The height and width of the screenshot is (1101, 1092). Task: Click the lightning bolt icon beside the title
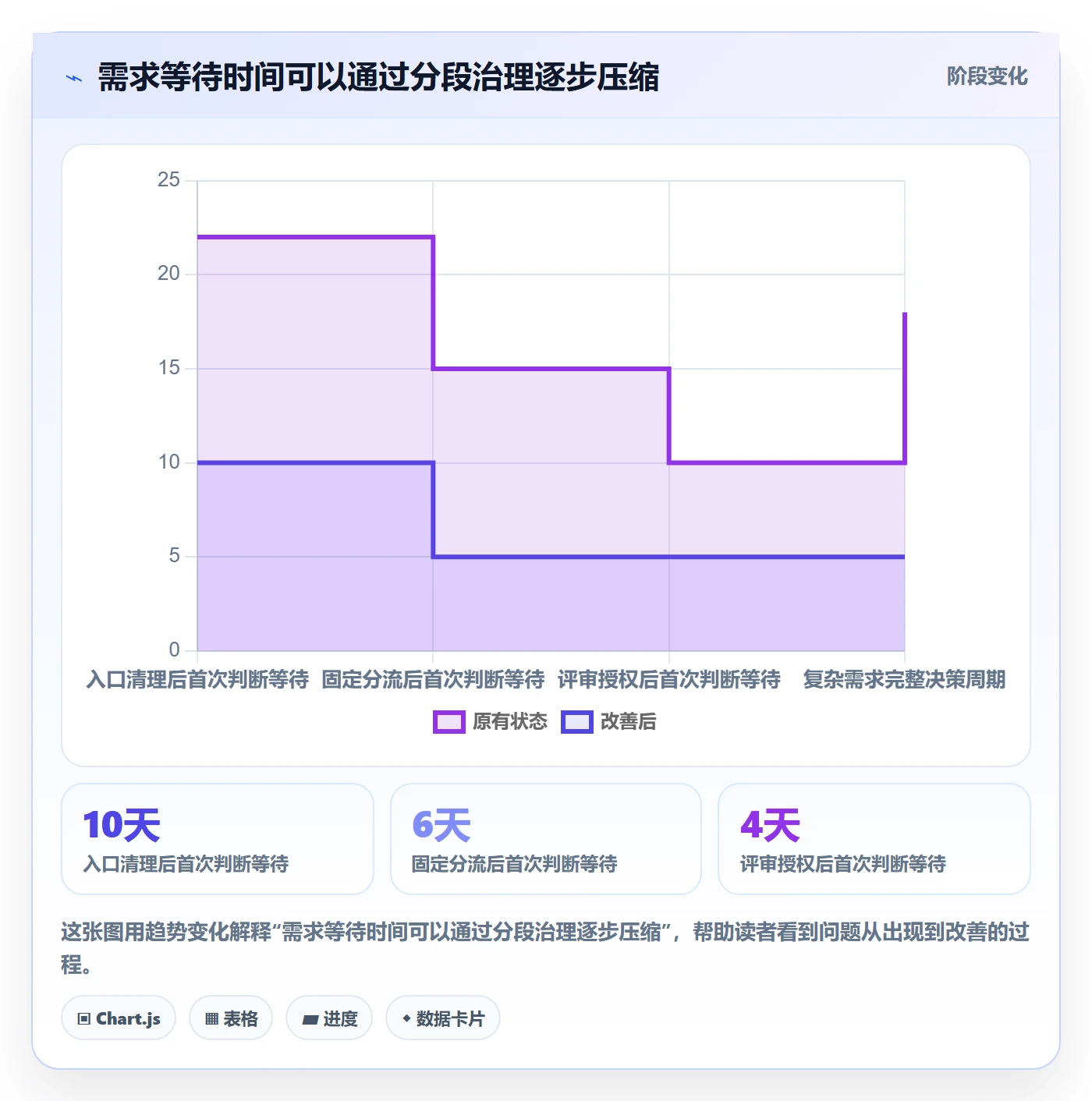click(74, 78)
